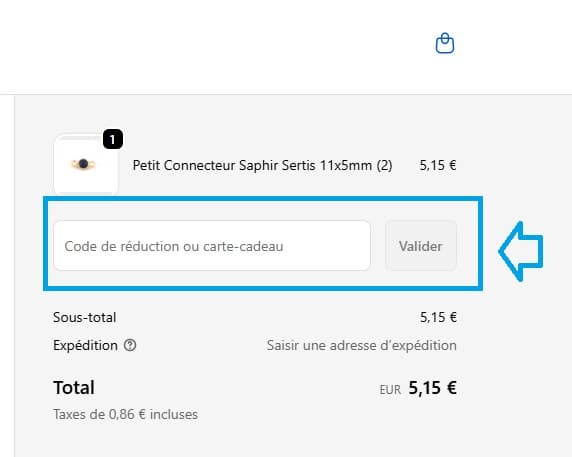The height and width of the screenshot is (457, 572).
Task: Click the Valider button
Action: click(x=421, y=245)
